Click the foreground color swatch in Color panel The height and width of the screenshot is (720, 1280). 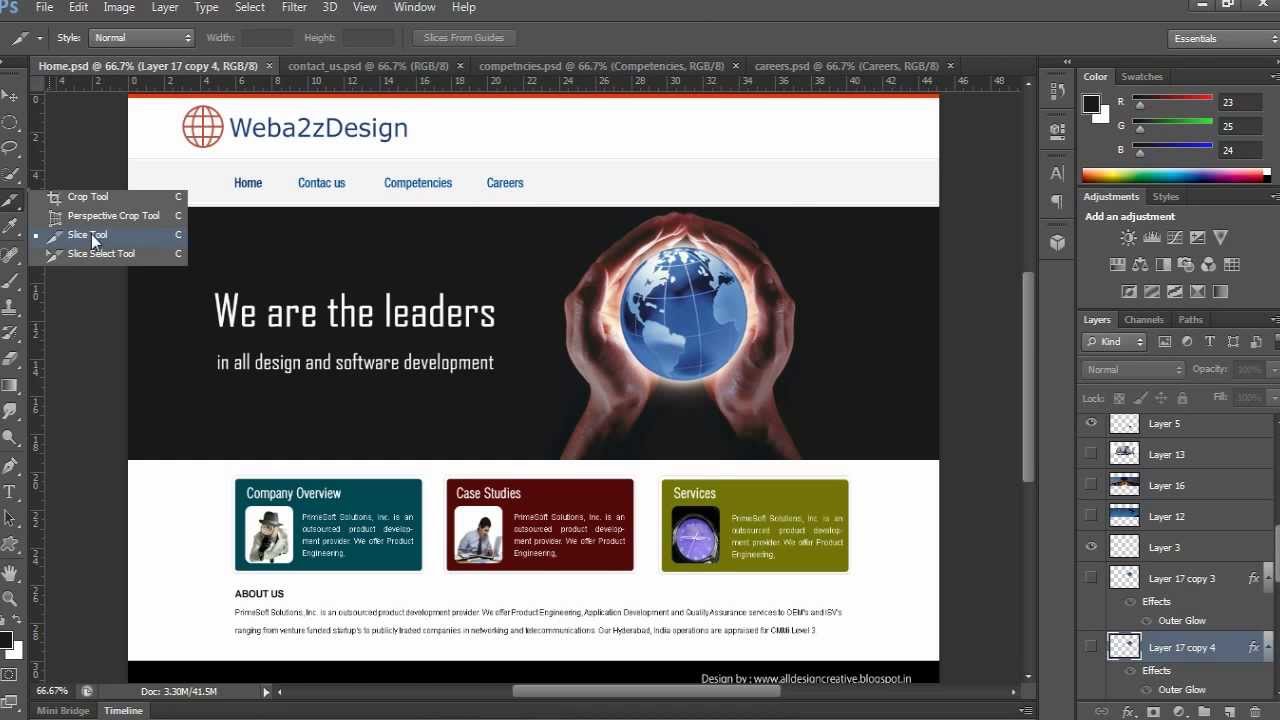click(x=1091, y=104)
